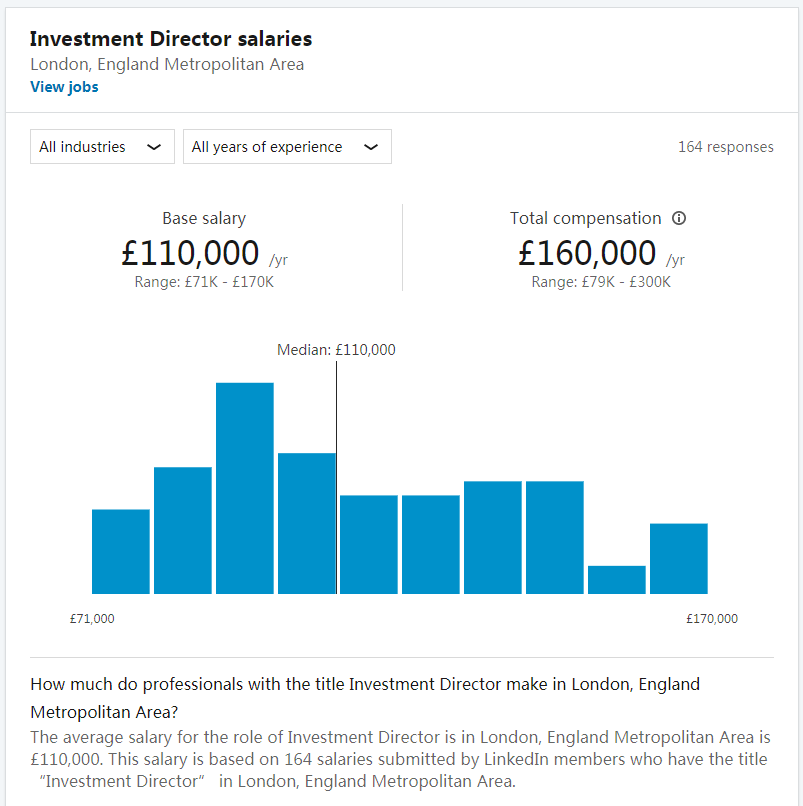This screenshot has width=803, height=806.
Task: Follow the View jobs link
Action: click(64, 87)
